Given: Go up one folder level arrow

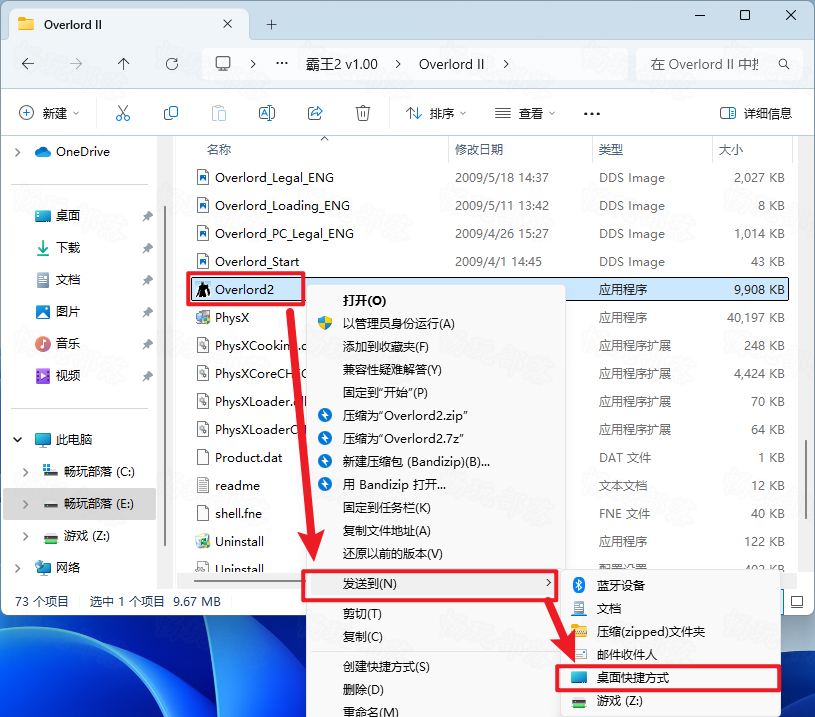Looking at the screenshot, I should (123, 64).
